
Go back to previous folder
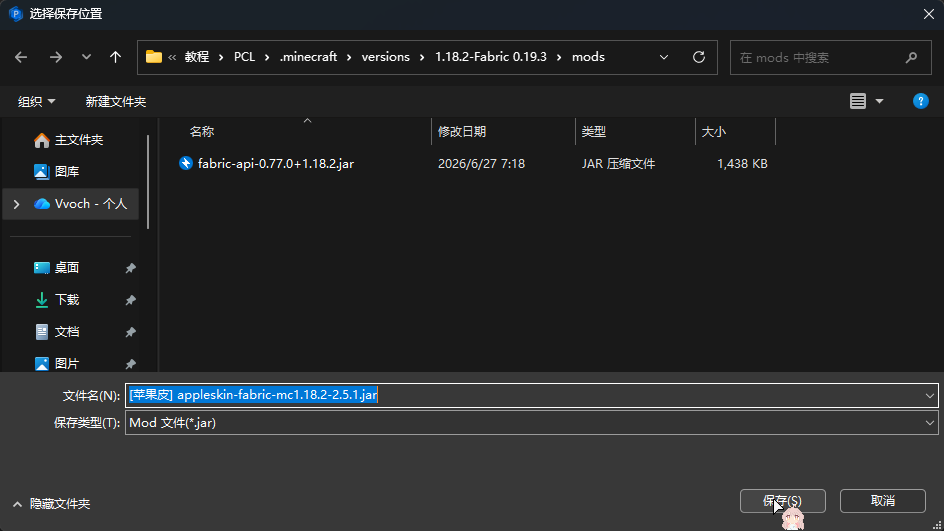[x=21, y=57]
